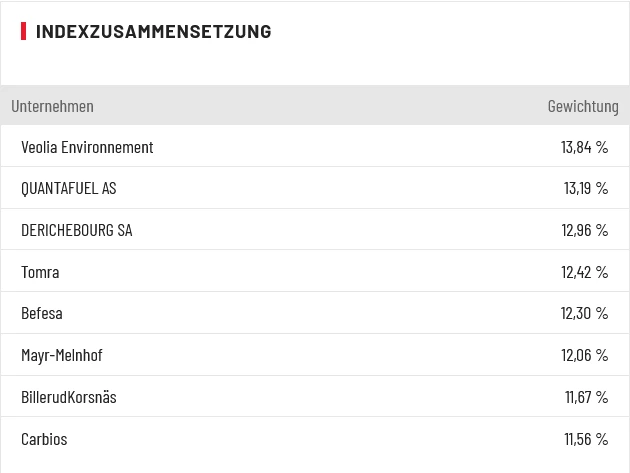630x473 pixels.
Task: Click the 12,06 % weighting value
Action: [584, 355]
